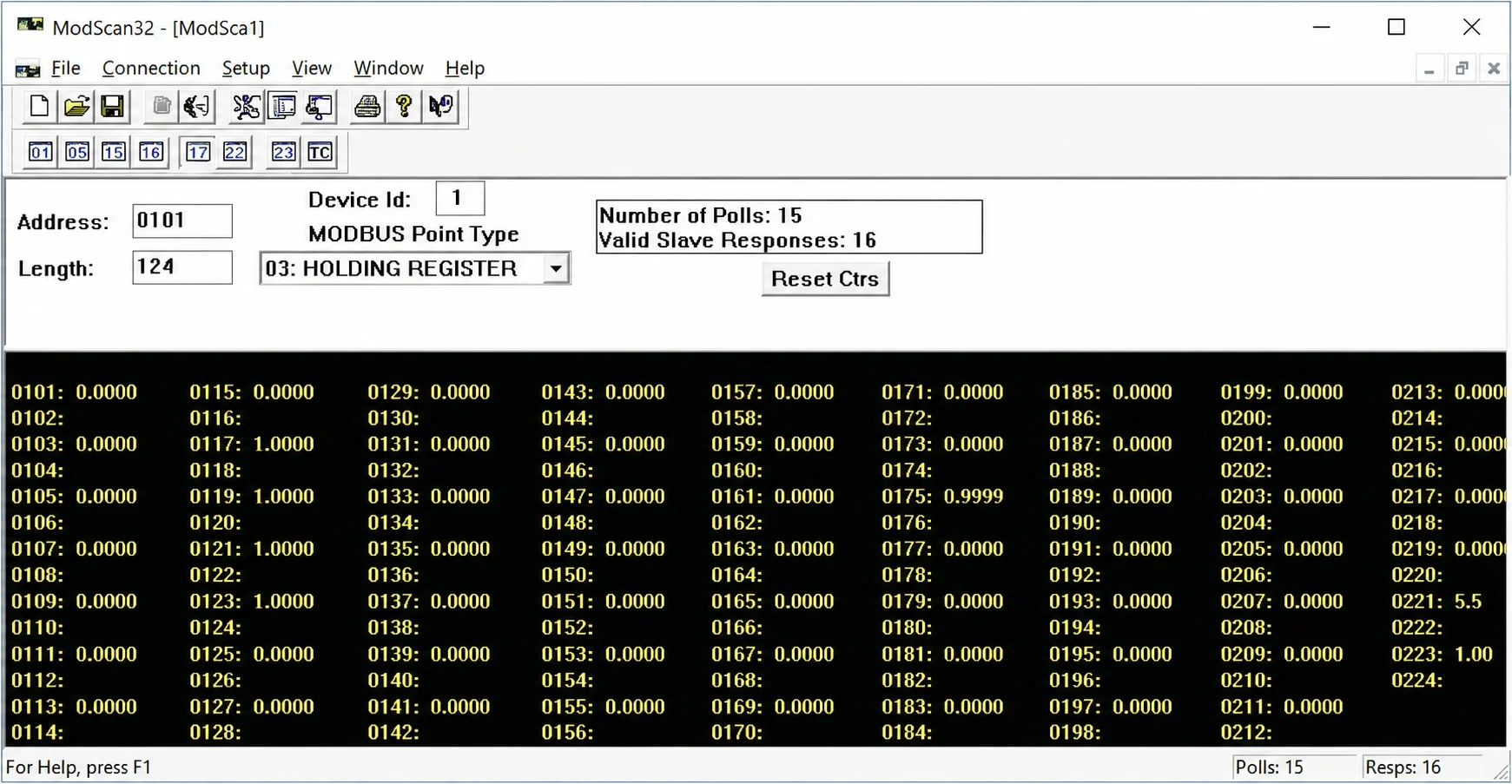The image size is (1512, 784).
Task: Click the show traffic window toolbar icon
Action: coord(319,106)
